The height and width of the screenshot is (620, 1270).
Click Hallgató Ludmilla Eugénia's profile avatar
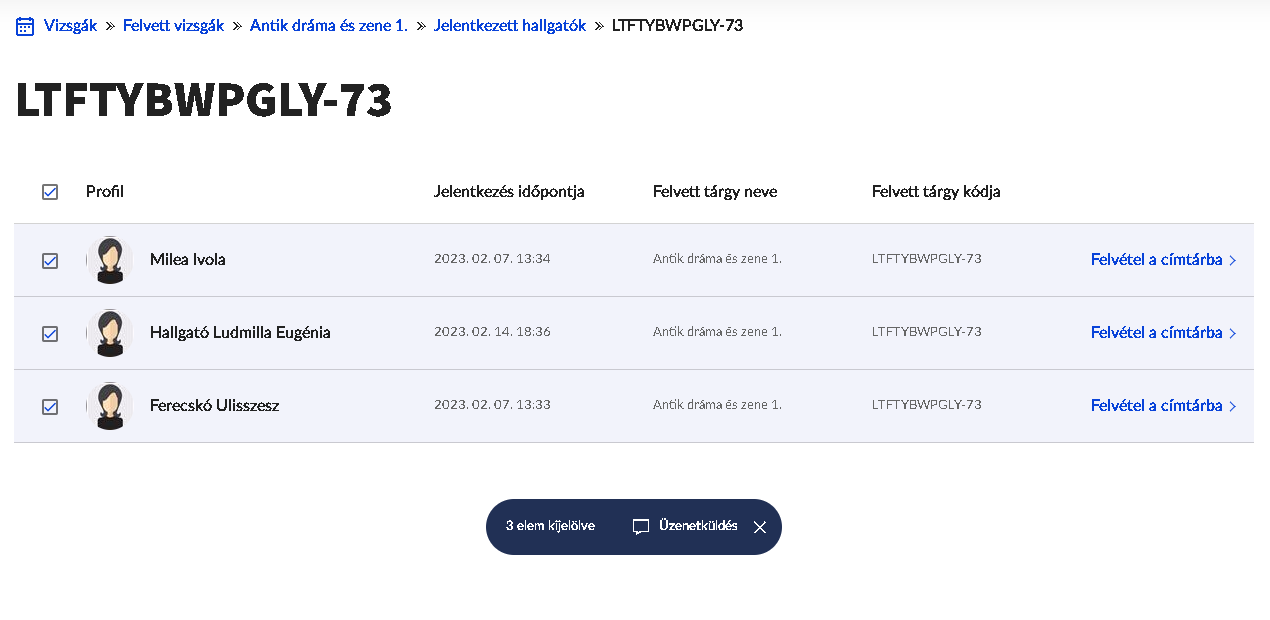coord(109,333)
